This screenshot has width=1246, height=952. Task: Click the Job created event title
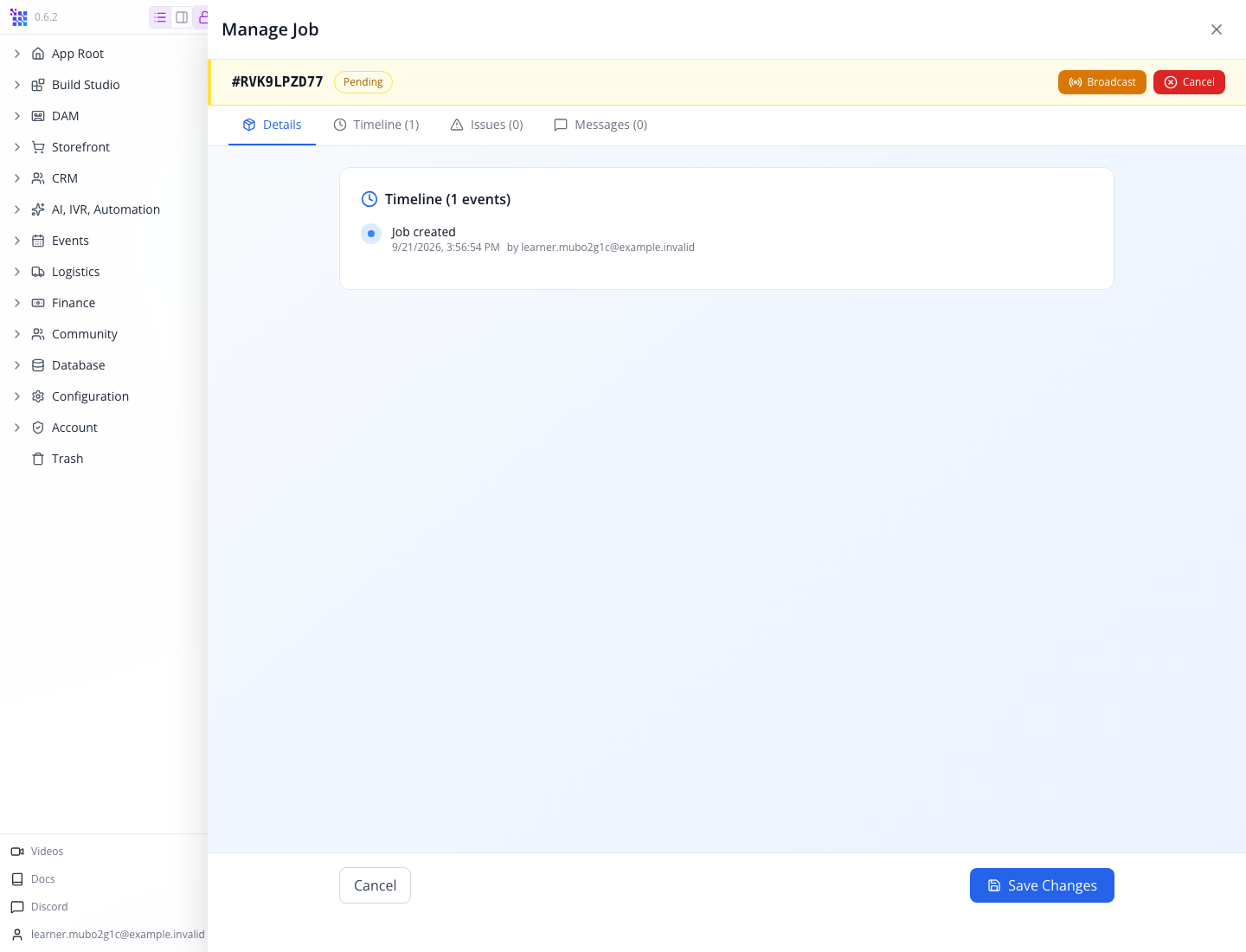pyautogui.click(x=423, y=232)
